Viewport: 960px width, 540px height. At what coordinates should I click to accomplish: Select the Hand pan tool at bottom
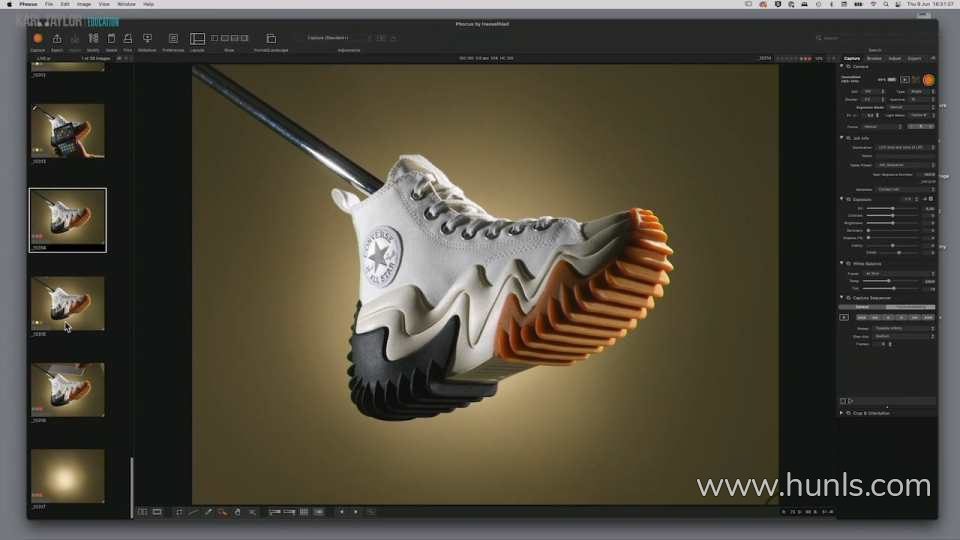(x=238, y=512)
